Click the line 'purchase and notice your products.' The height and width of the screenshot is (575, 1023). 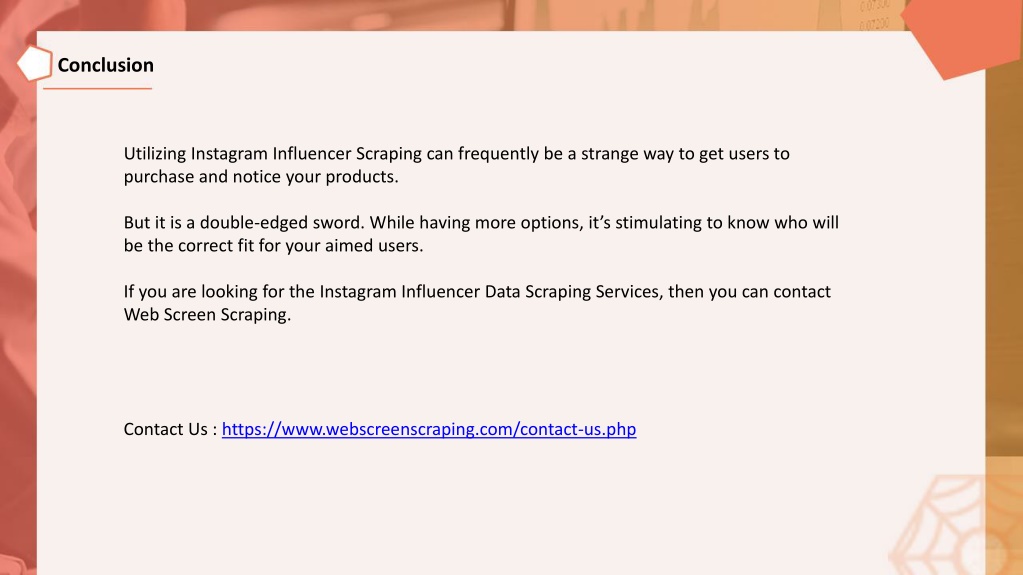point(261,177)
